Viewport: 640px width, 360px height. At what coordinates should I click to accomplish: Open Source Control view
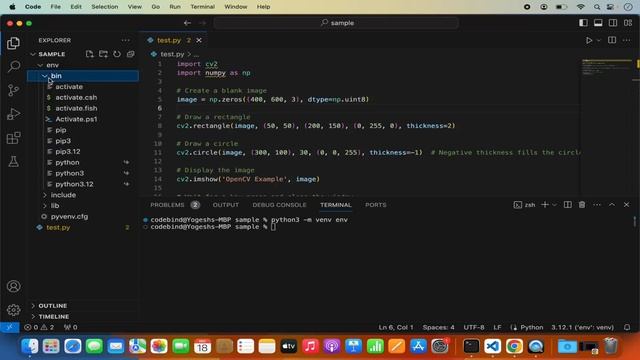[x=13, y=90]
